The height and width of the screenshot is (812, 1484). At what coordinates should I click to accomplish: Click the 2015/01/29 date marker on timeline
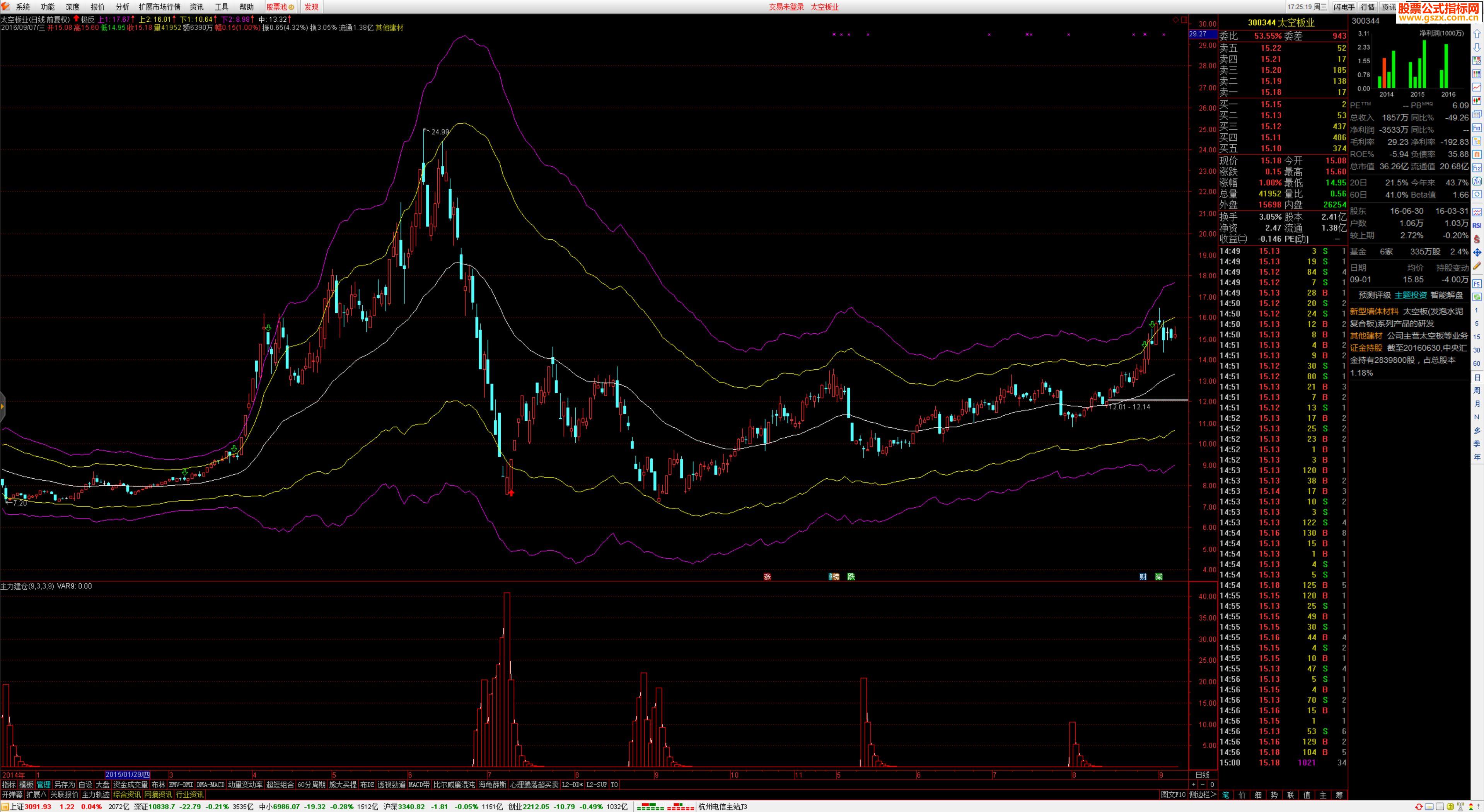[128, 775]
